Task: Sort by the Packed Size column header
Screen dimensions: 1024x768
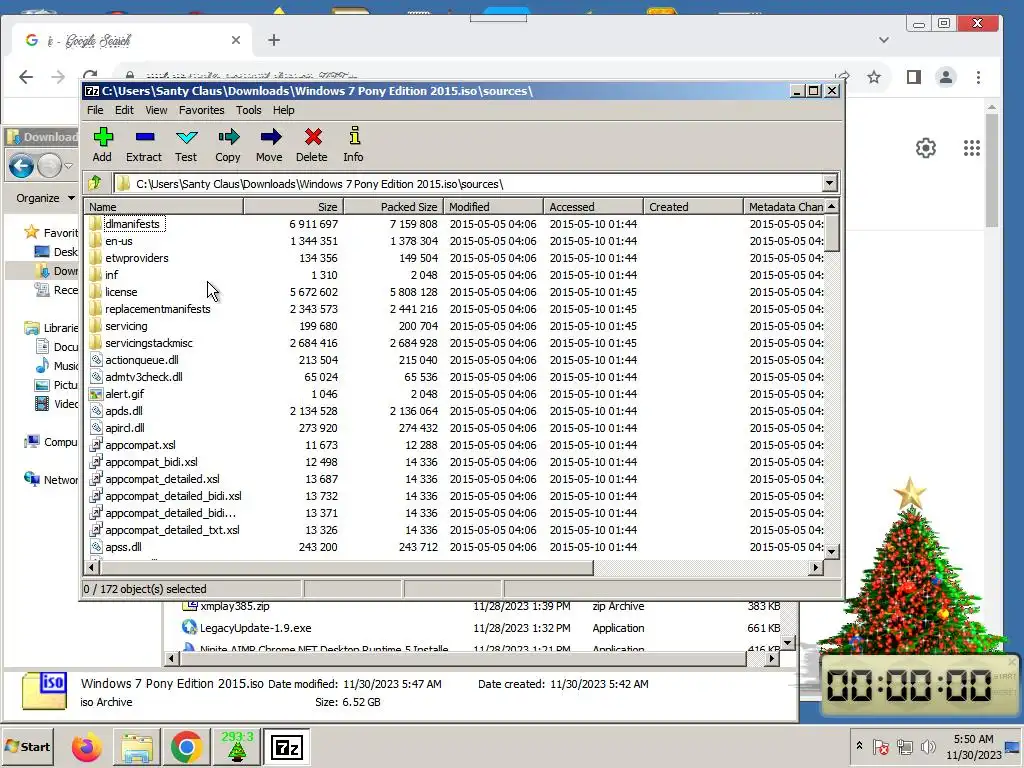Action: (394, 206)
